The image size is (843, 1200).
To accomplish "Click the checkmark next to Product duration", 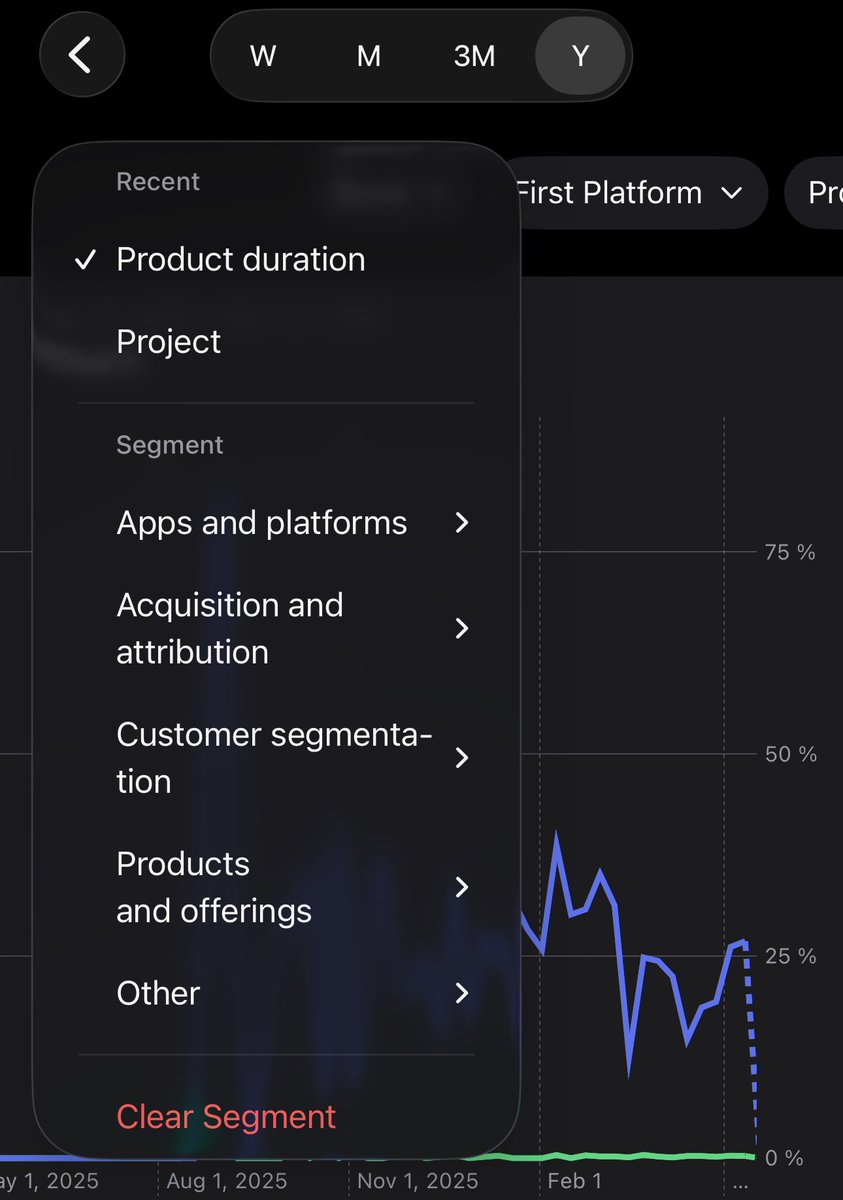I will (x=87, y=260).
